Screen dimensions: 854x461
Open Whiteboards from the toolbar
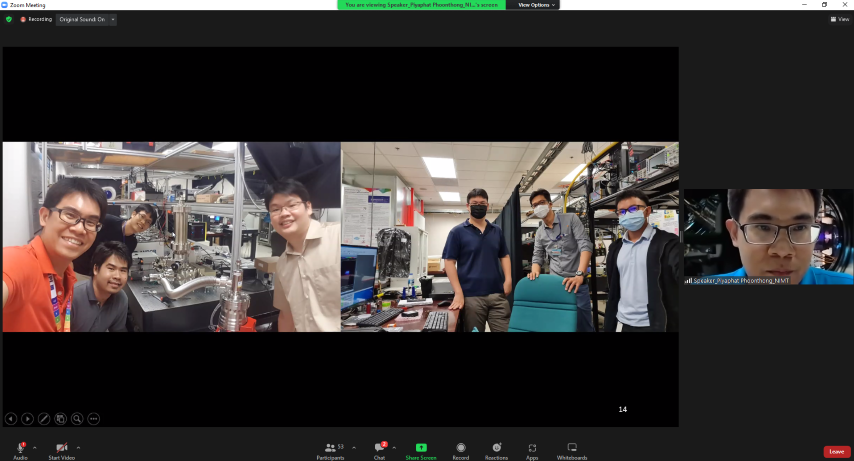(572, 447)
